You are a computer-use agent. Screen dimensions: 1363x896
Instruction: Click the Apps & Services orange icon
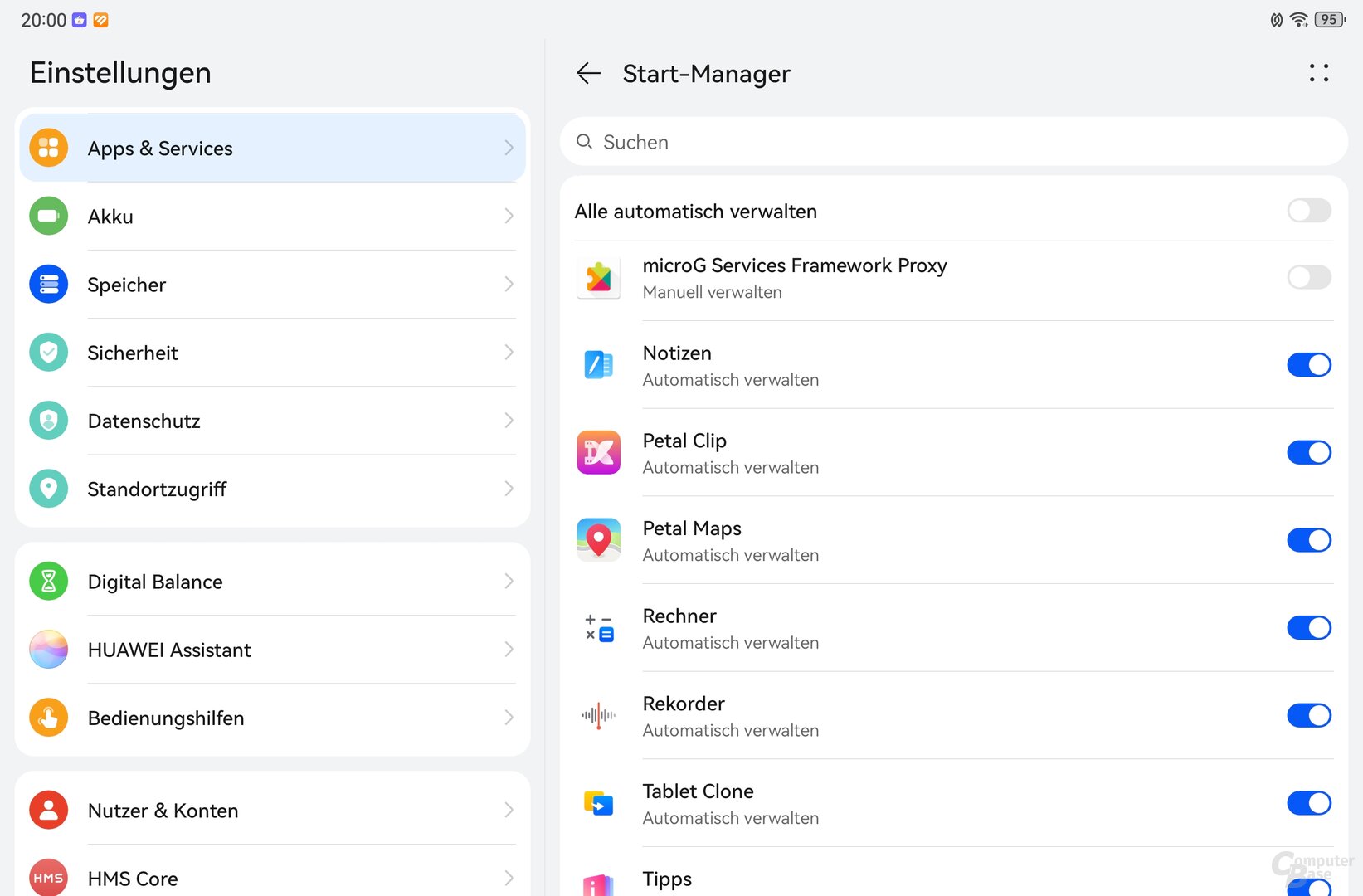(48, 148)
